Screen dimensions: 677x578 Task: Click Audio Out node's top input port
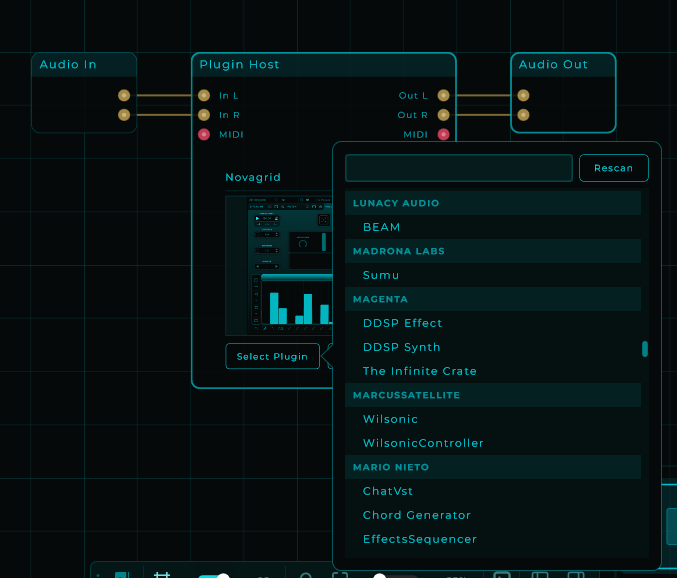click(x=523, y=95)
